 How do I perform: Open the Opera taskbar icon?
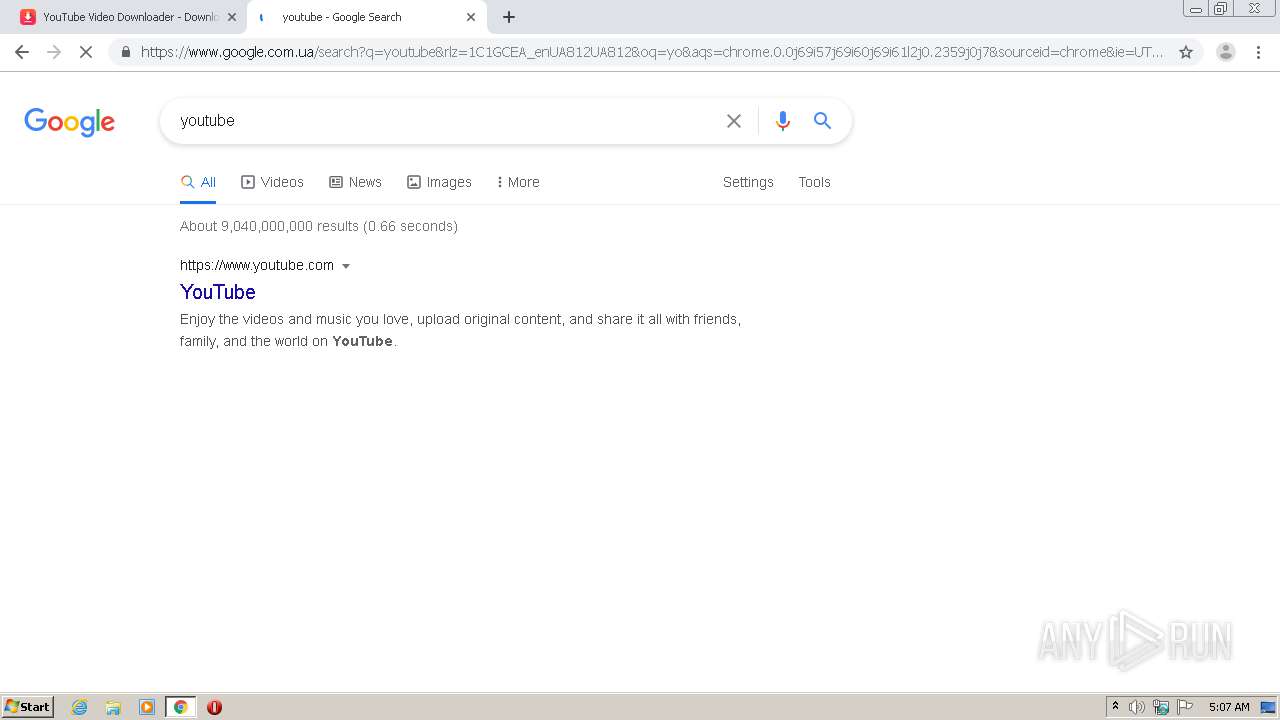click(x=214, y=707)
